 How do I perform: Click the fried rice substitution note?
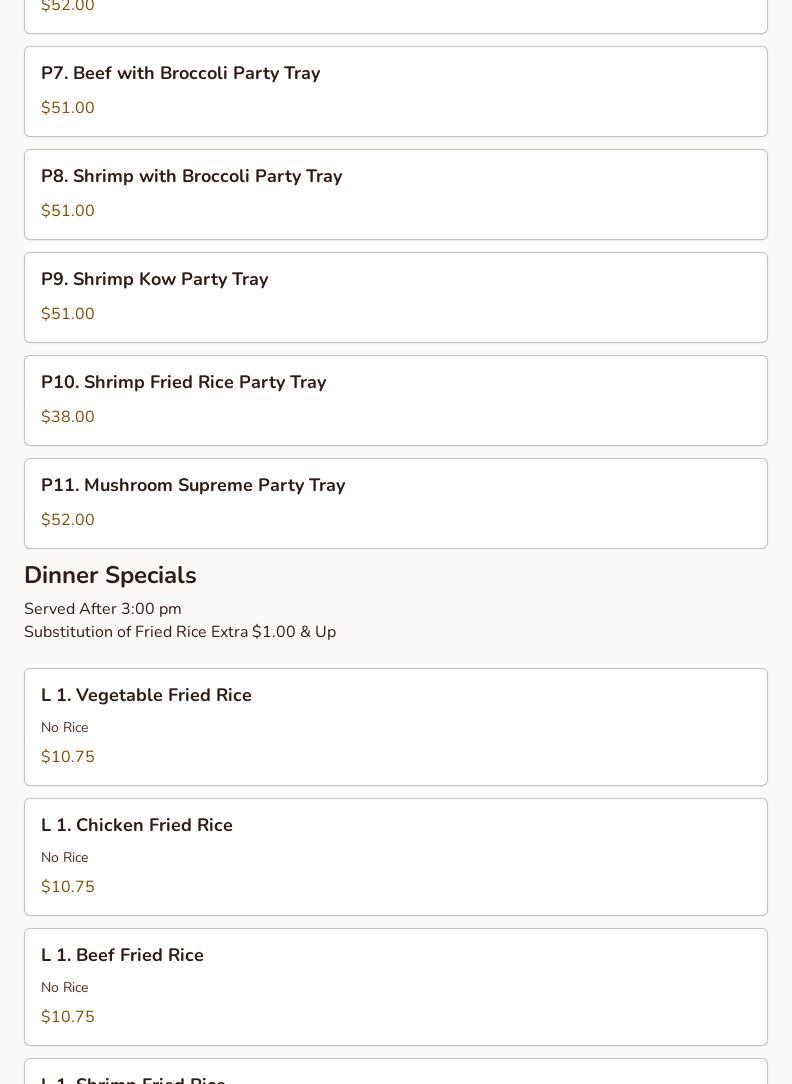tap(180, 632)
